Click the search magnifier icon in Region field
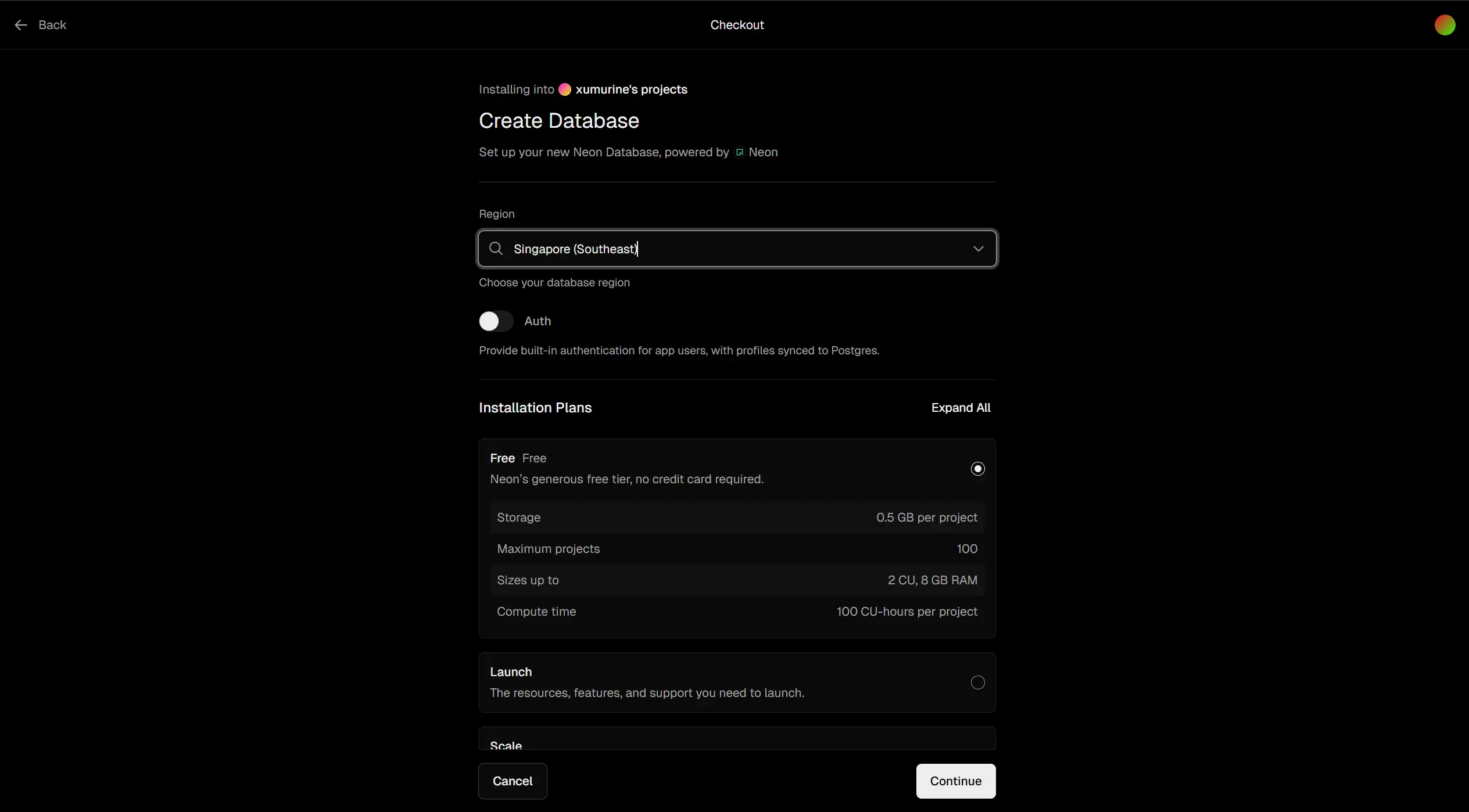1469x812 pixels. tap(496, 249)
